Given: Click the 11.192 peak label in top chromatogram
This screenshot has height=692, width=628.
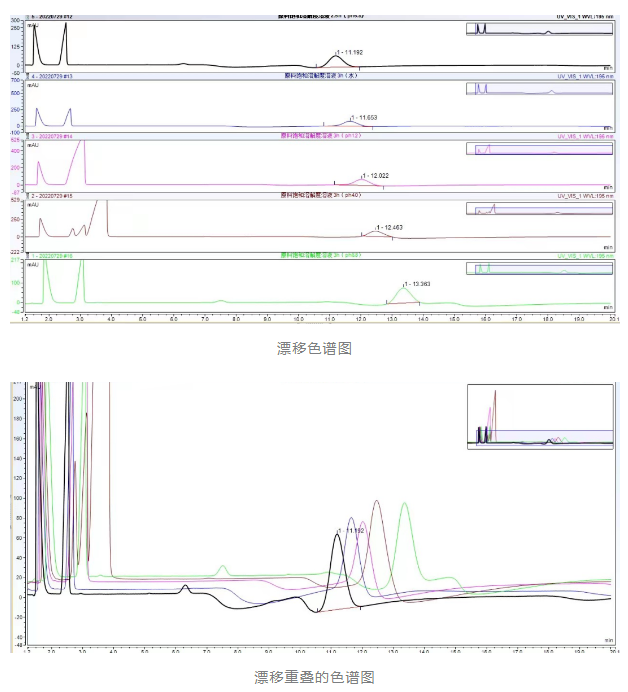Looking at the screenshot, I should [350, 52].
